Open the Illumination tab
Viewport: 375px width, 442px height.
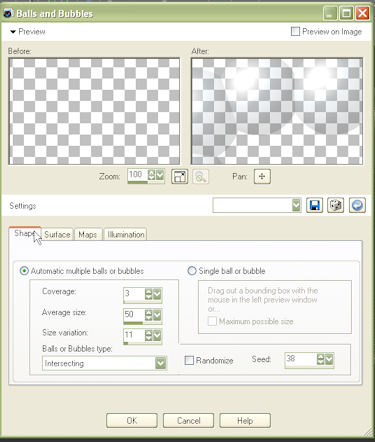(x=126, y=234)
